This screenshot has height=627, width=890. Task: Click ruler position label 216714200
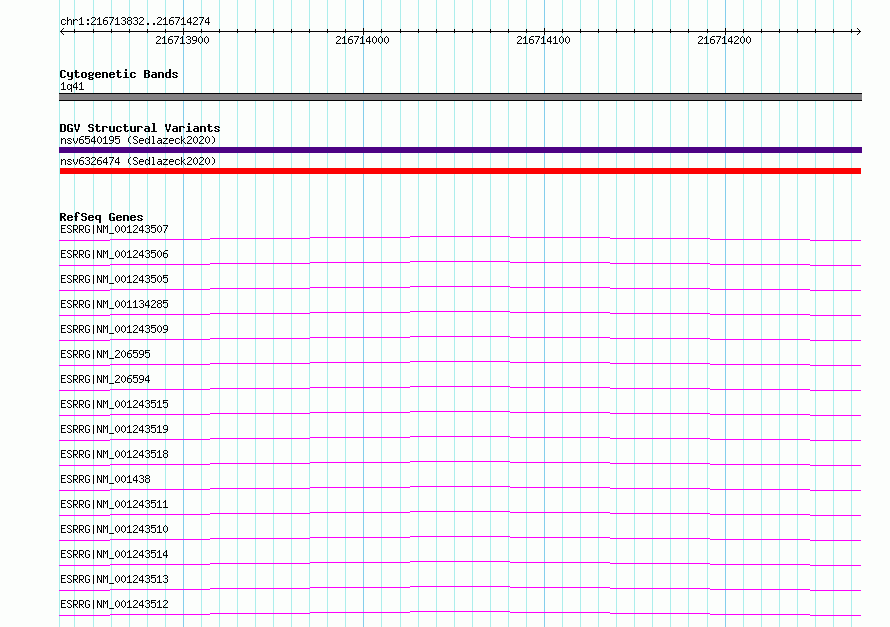pyautogui.click(x=724, y=40)
